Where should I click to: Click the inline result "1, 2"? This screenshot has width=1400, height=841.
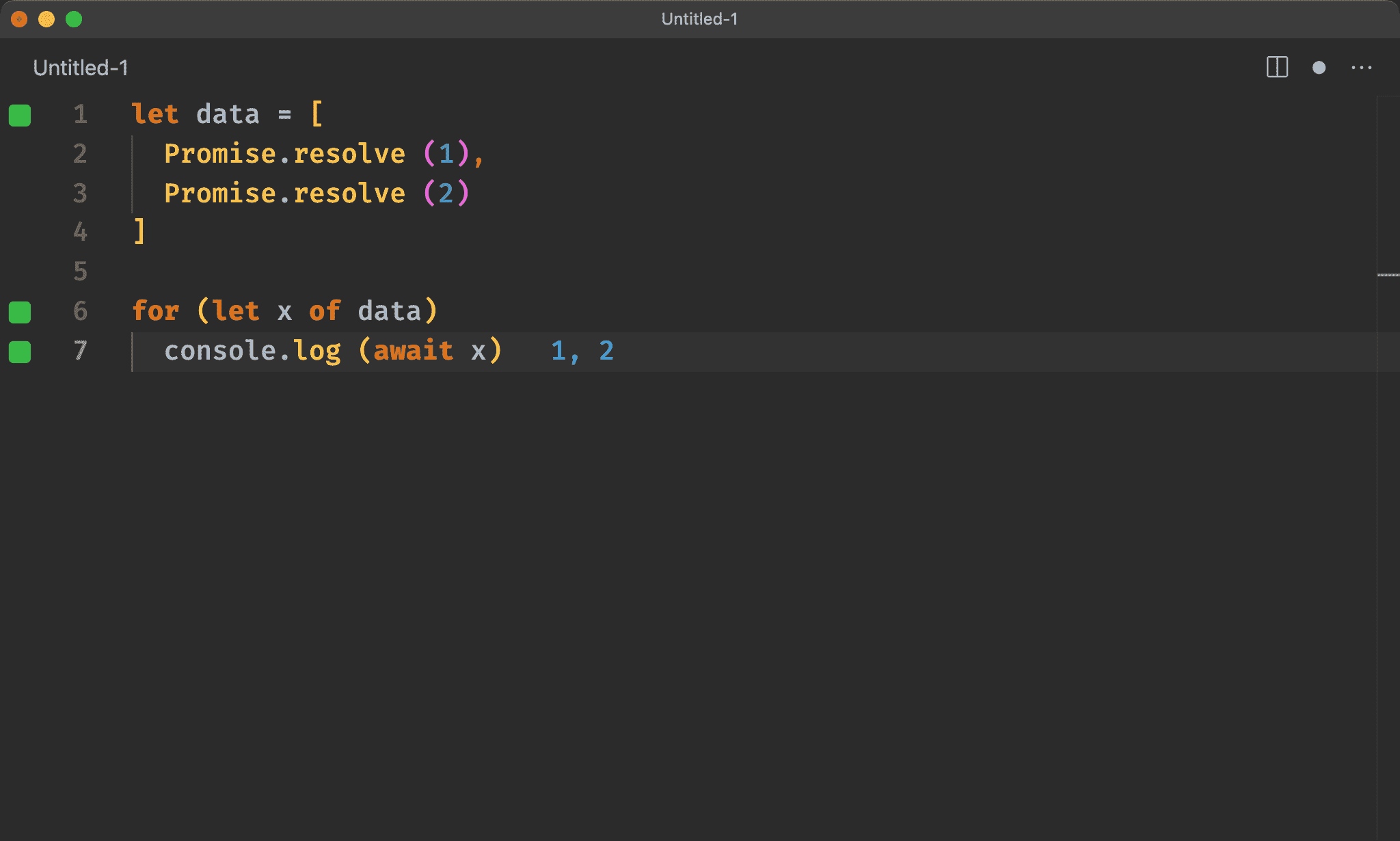coord(582,351)
